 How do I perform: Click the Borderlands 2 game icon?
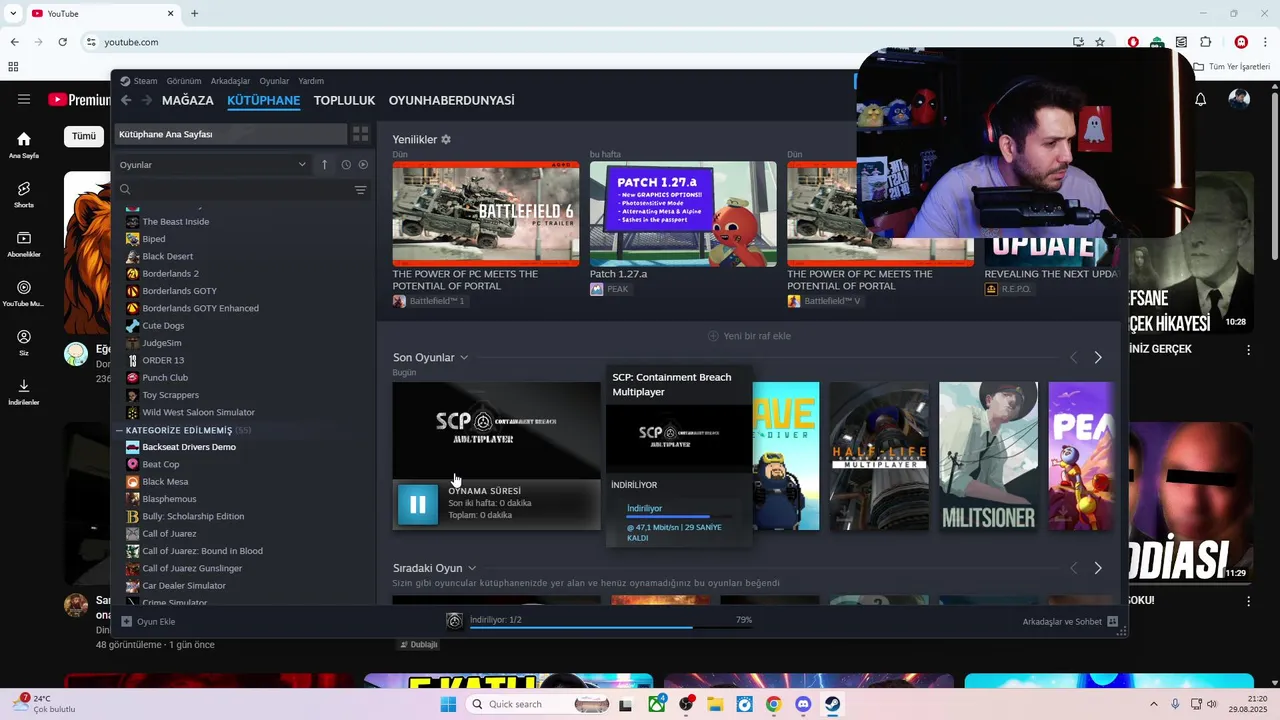pos(133,274)
